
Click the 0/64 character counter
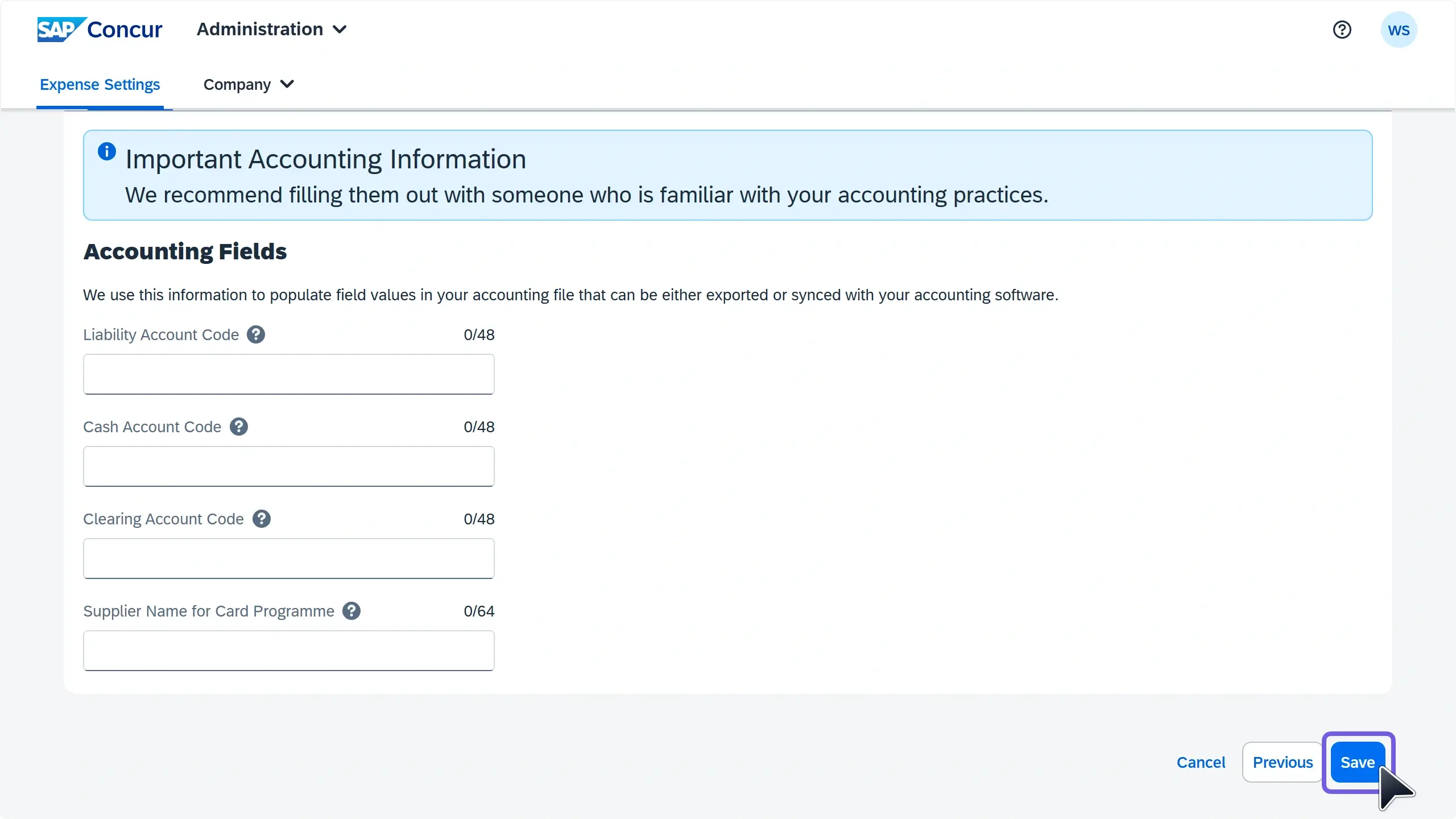(x=479, y=611)
